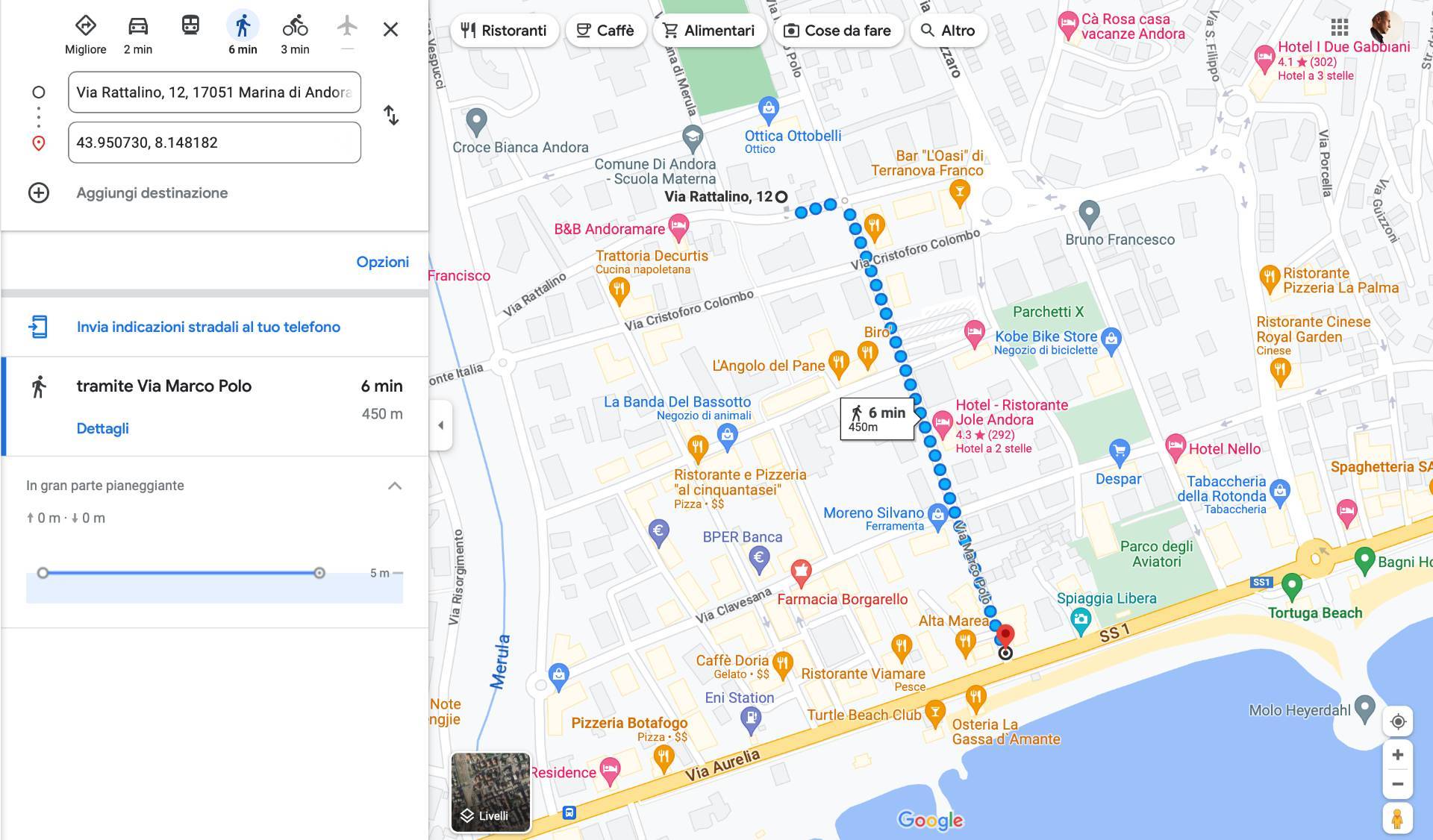Filter map by Alimentari

pyautogui.click(x=709, y=31)
